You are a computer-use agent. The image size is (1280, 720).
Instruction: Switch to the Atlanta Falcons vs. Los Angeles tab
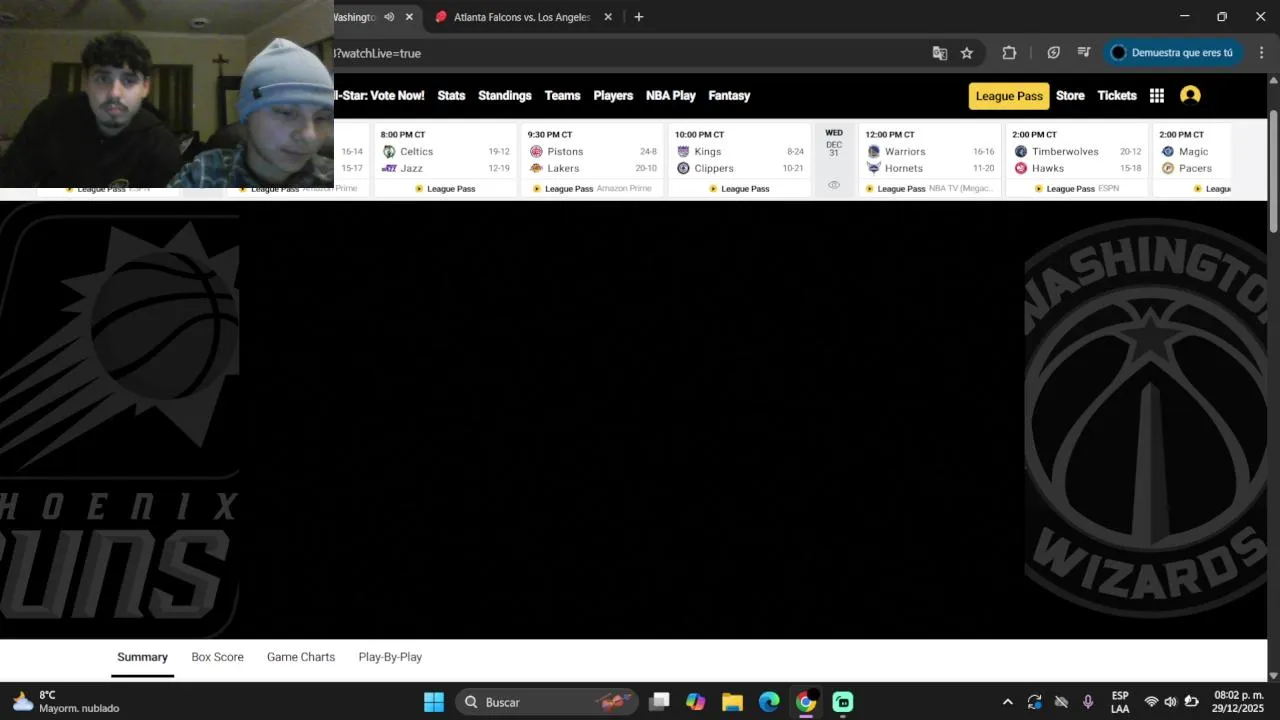click(x=522, y=17)
